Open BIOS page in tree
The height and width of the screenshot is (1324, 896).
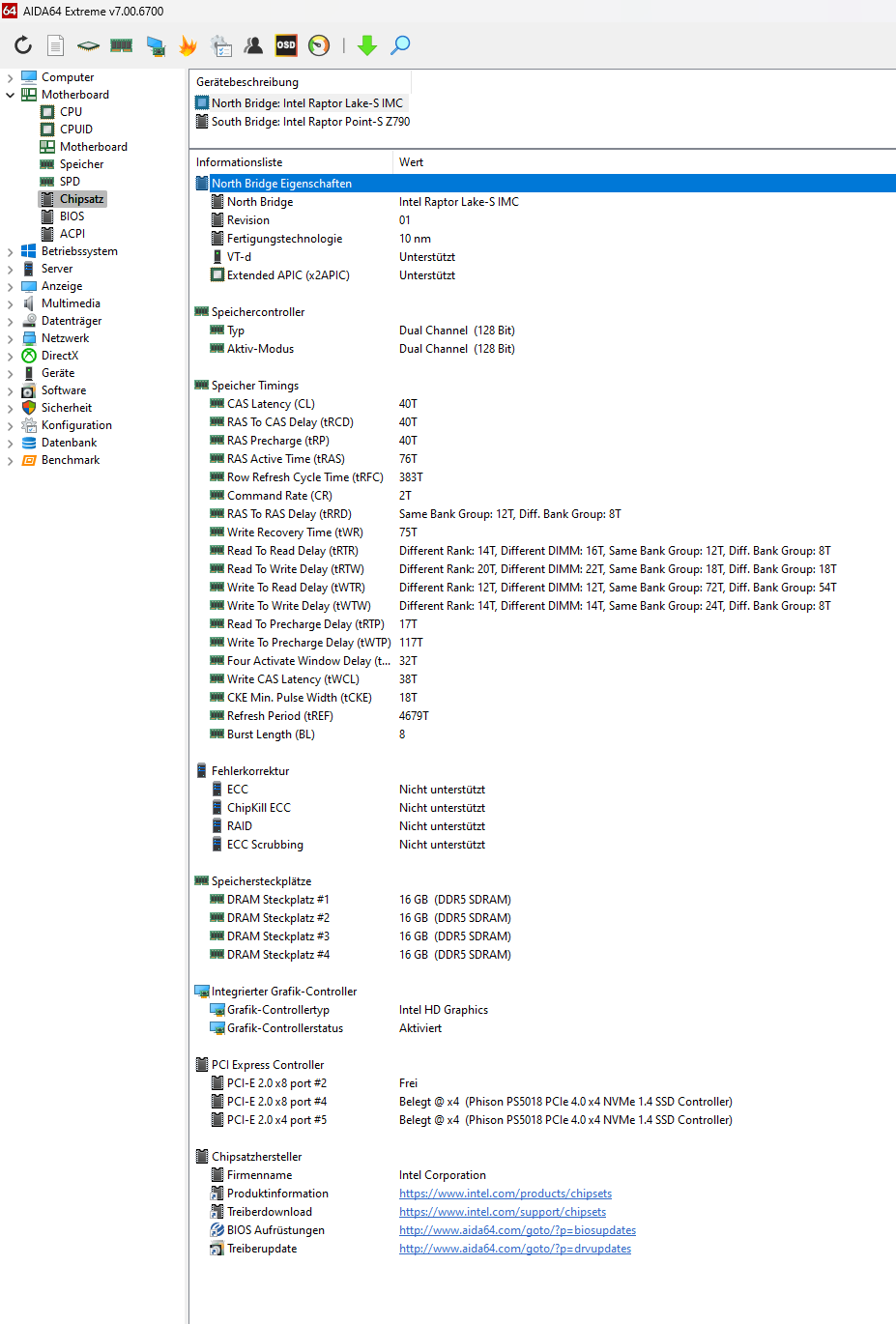[x=72, y=216]
